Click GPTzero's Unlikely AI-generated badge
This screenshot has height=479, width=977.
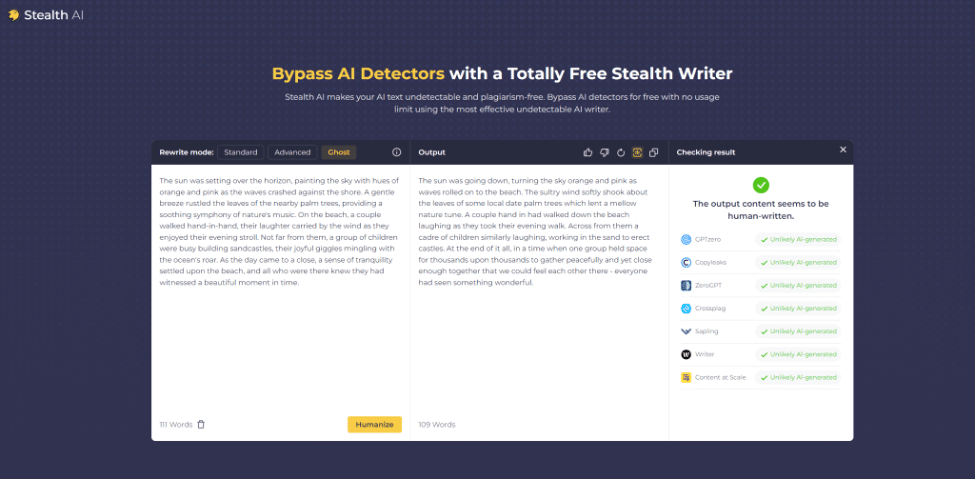[798, 239]
